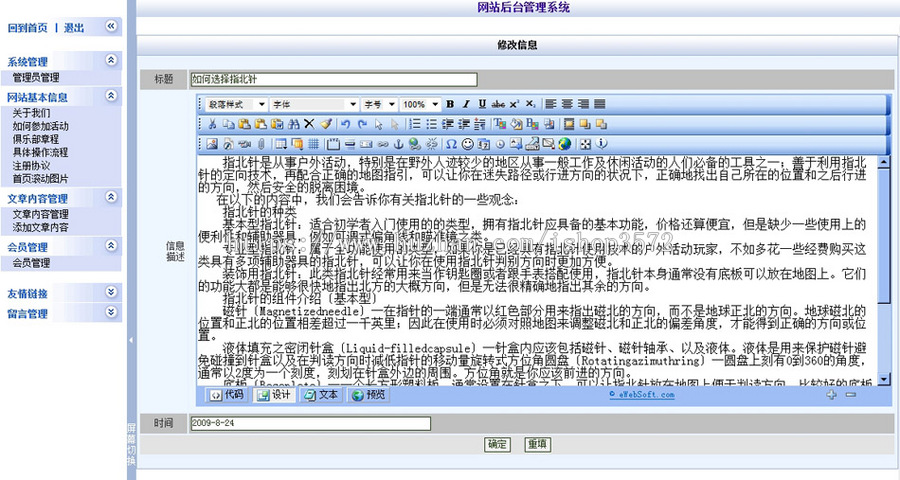Increase editor height with plus icon
This screenshot has height=480, width=900.
pos(832,394)
